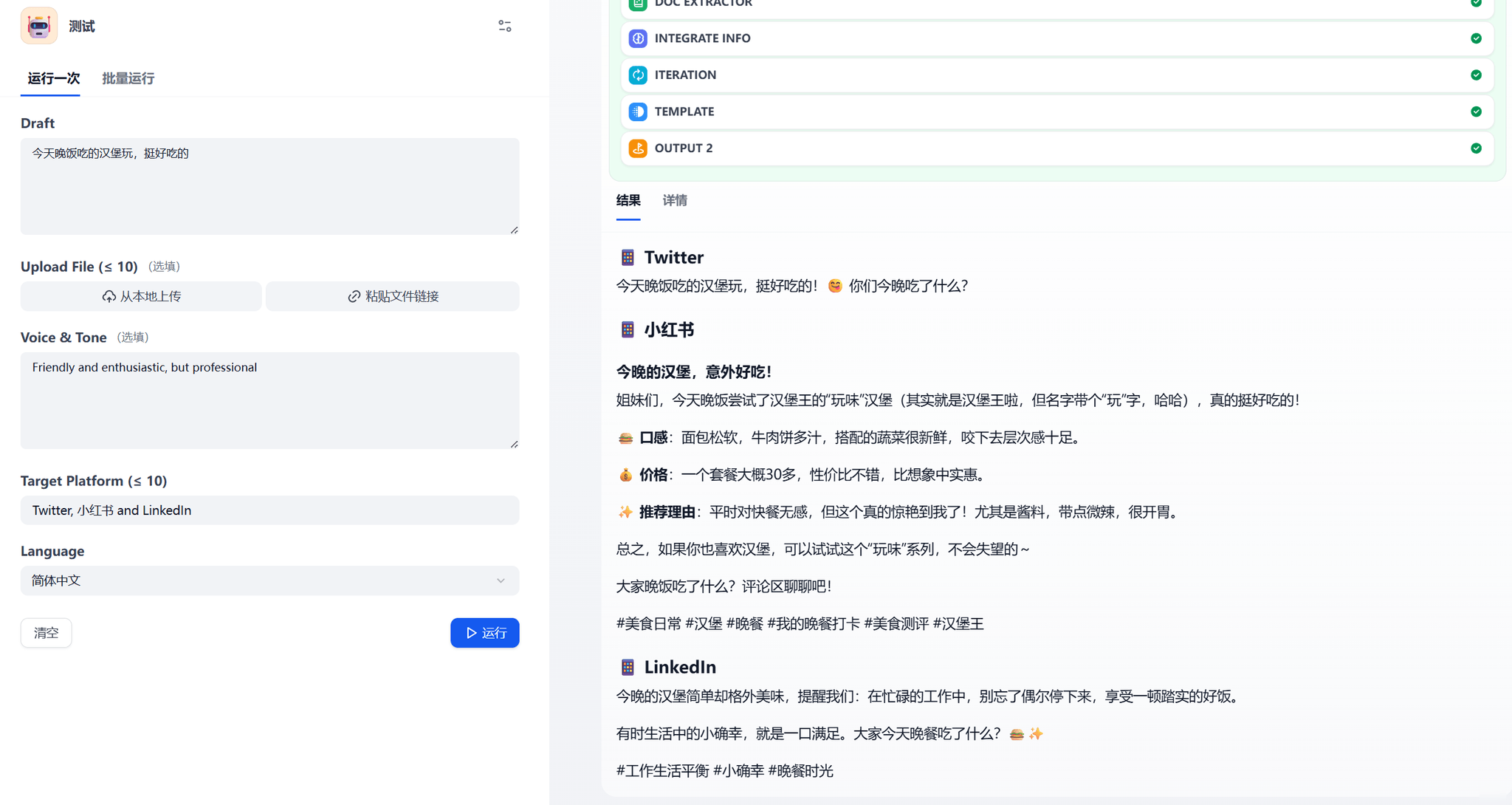The image size is (1512, 805).
Task: Click the money bag emoji before 价格
Action: tap(625, 475)
